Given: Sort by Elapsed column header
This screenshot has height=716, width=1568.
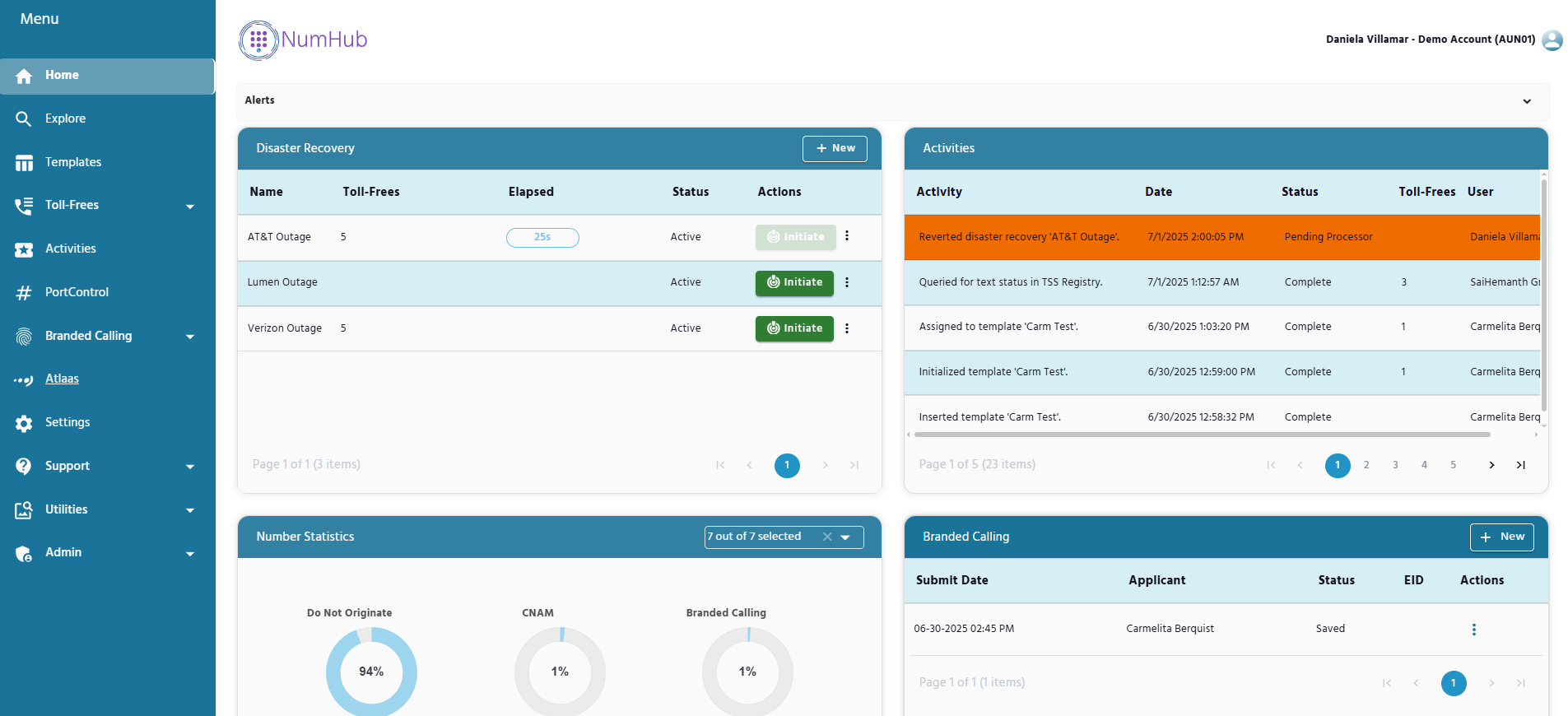Looking at the screenshot, I should [x=531, y=192].
